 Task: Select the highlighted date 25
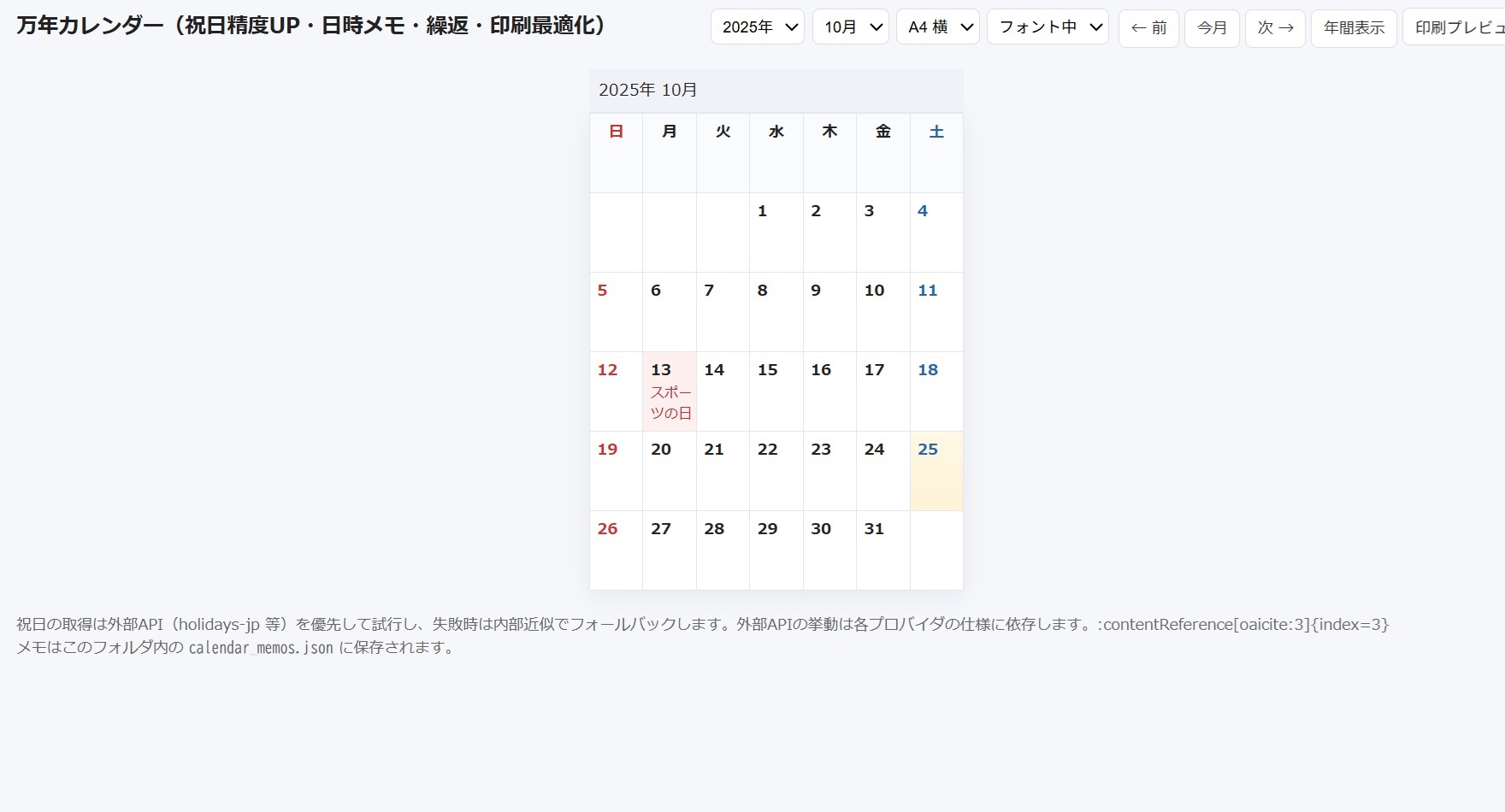click(936, 471)
